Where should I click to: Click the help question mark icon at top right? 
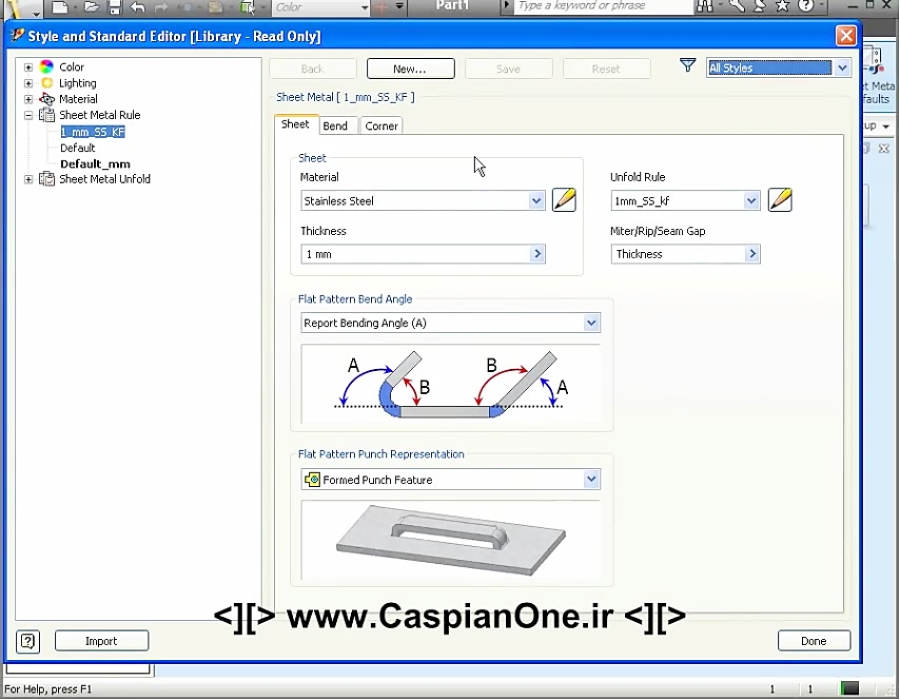point(806,8)
